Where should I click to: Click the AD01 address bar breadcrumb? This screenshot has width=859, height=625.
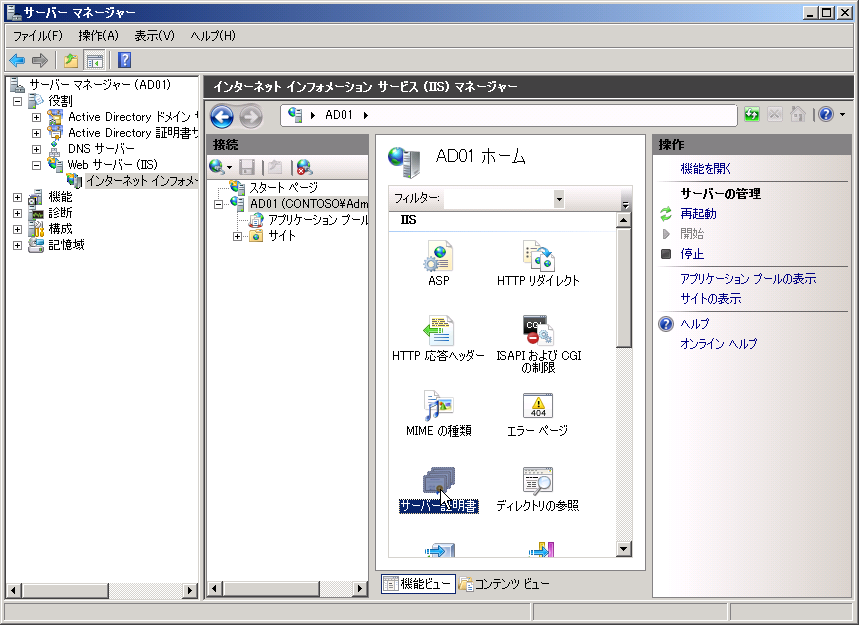(x=339, y=115)
